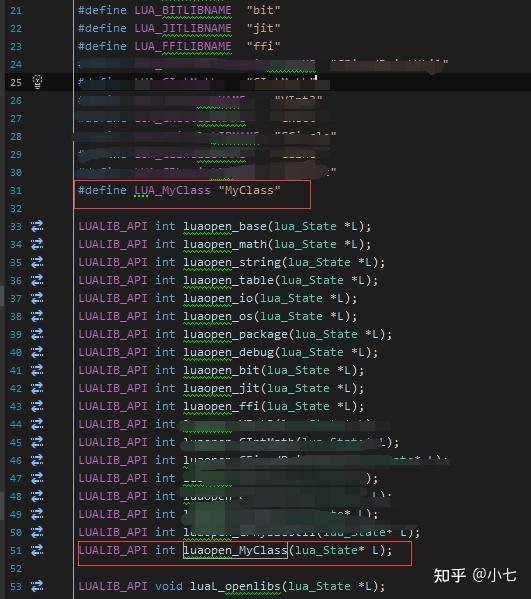
Task: Click the swap-arrows glyph beside luaopen_MyClass
Action: [x=37, y=550]
